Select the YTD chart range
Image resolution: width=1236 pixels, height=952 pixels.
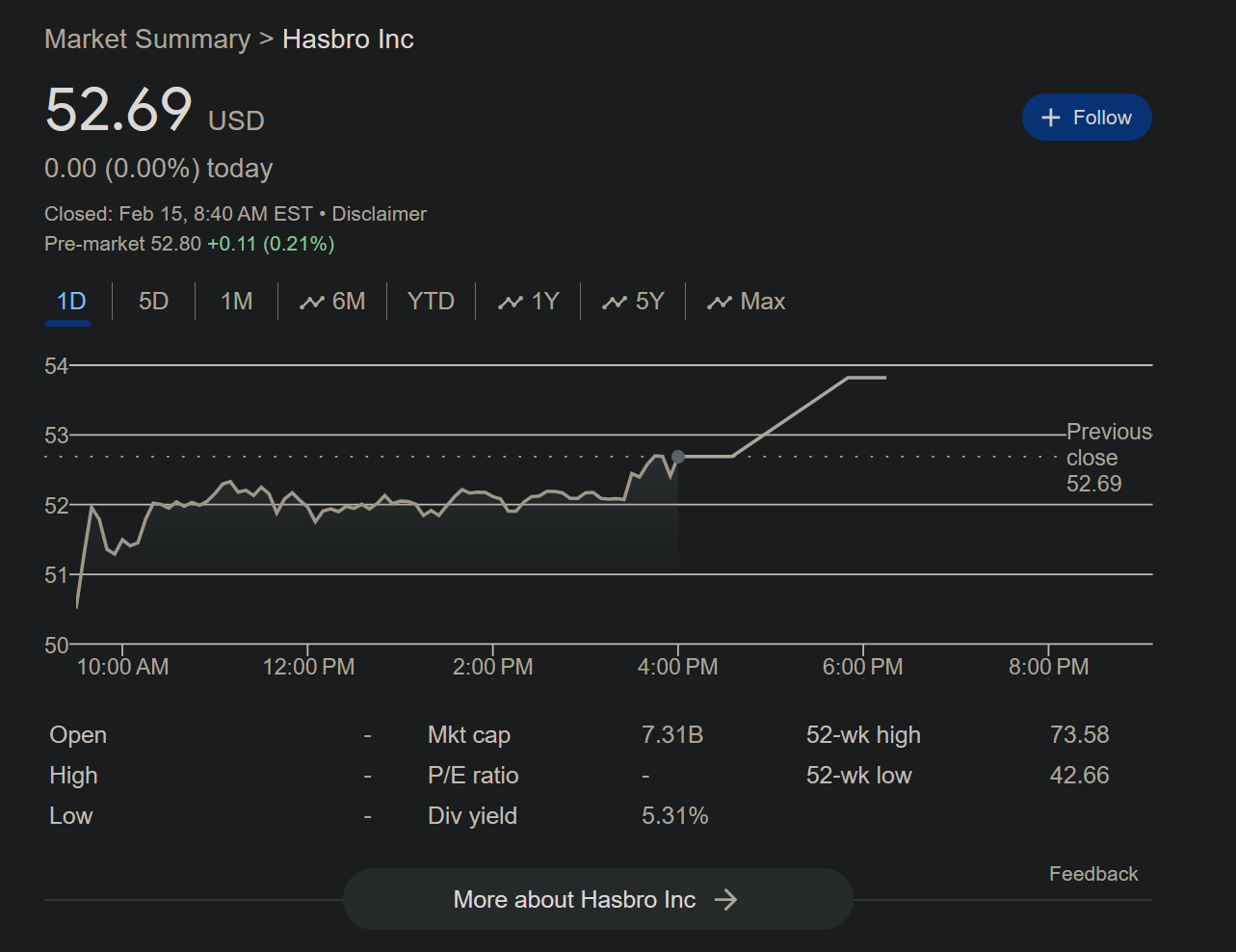431,302
